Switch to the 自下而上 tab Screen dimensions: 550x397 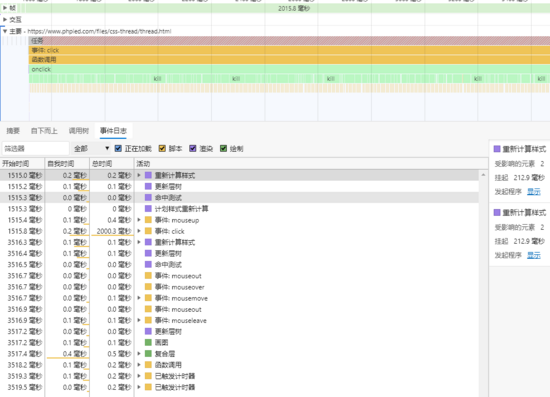(x=44, y=131)
